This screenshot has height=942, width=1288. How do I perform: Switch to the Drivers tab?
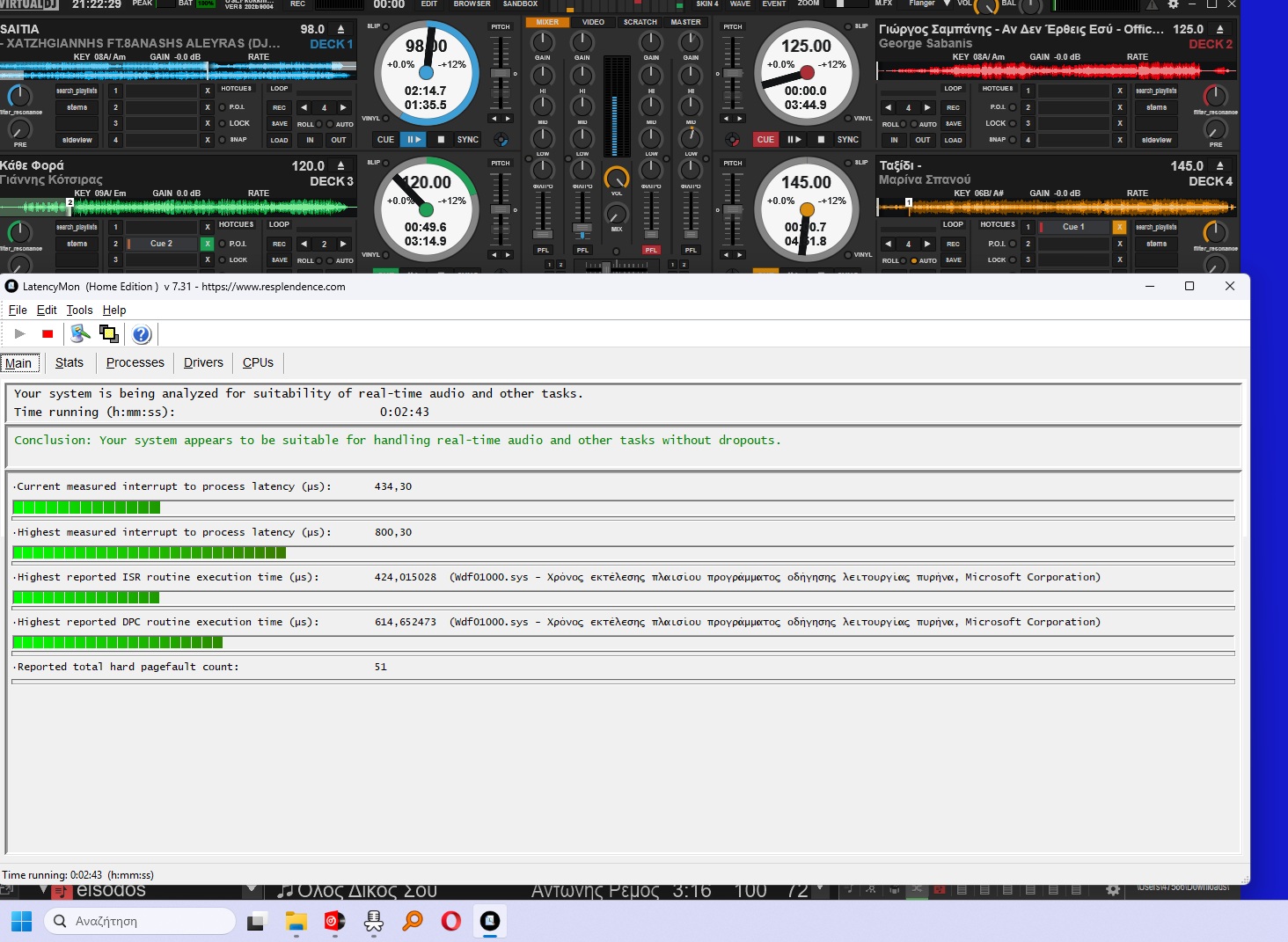coord(203,362)
